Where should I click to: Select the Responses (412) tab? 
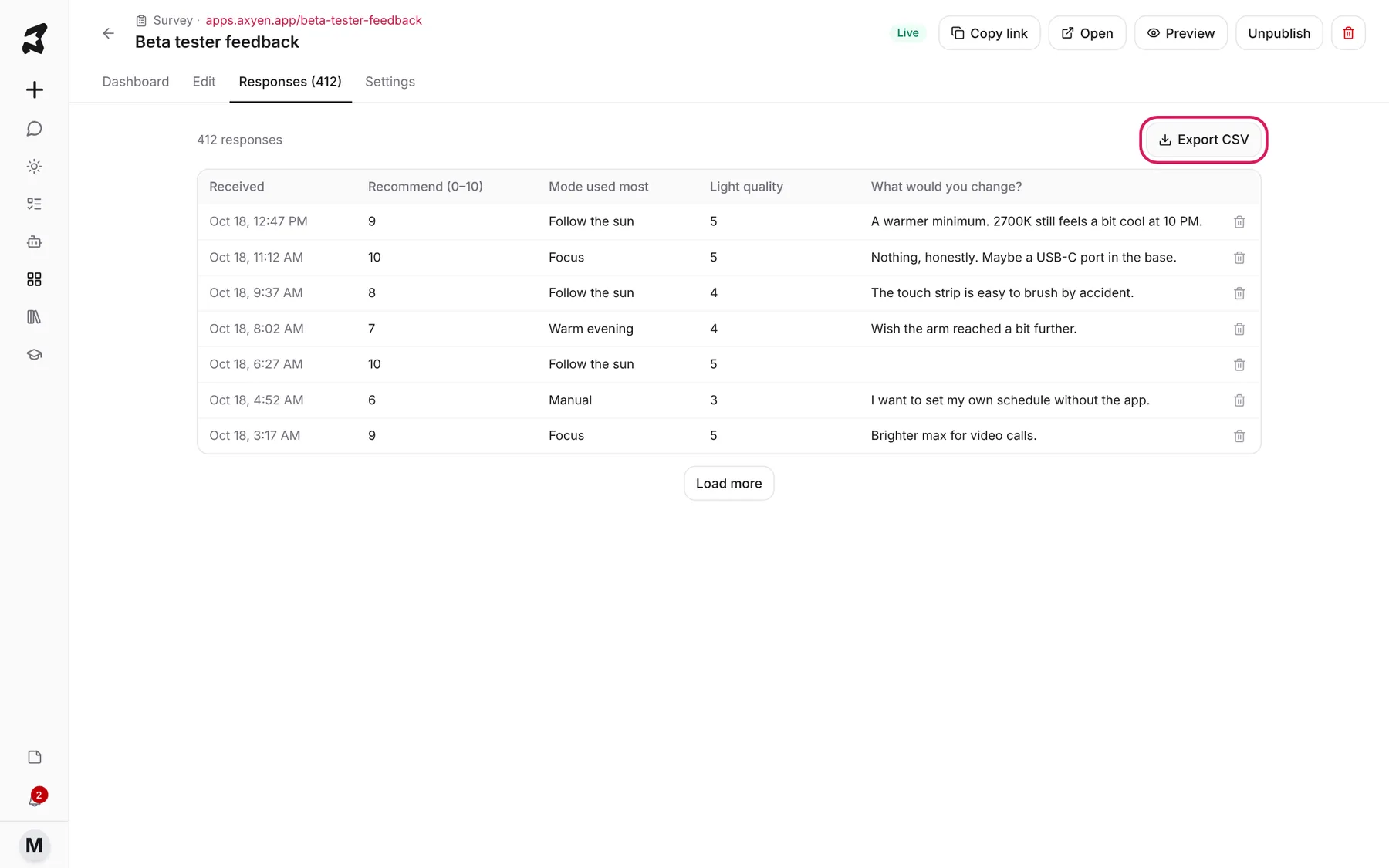click(290, 82)
